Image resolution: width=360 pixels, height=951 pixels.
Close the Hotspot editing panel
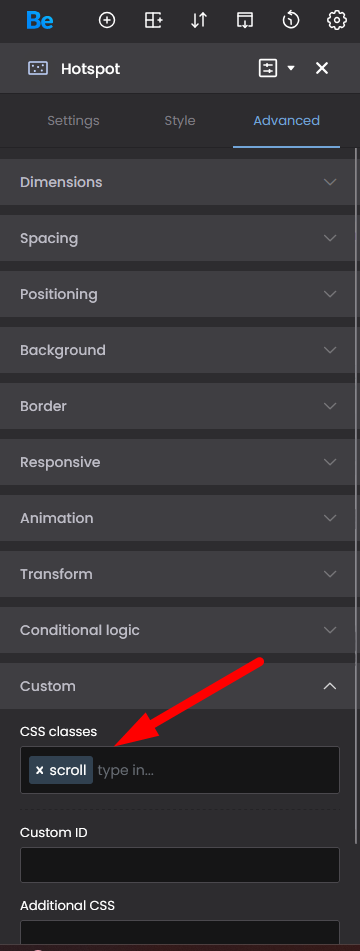pyautogui.click(x=322, y=68)
